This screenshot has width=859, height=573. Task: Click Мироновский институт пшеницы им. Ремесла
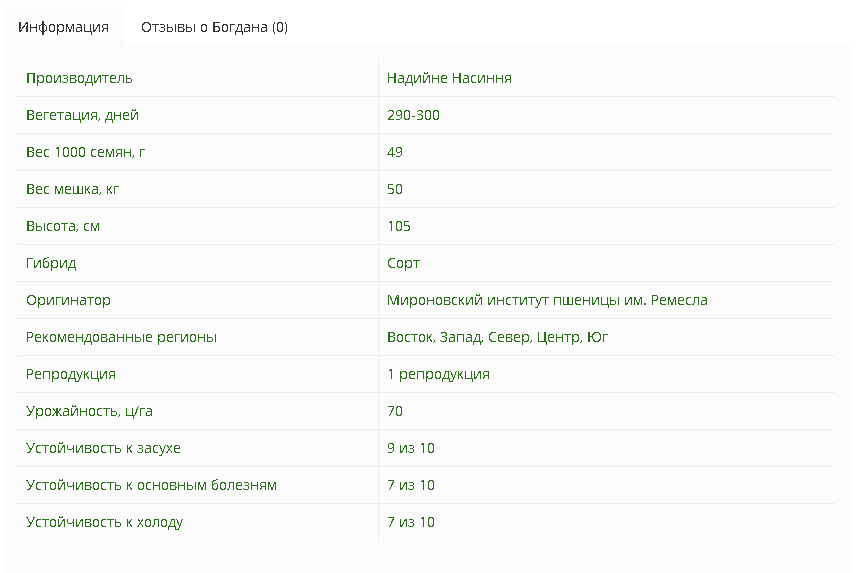547,300
